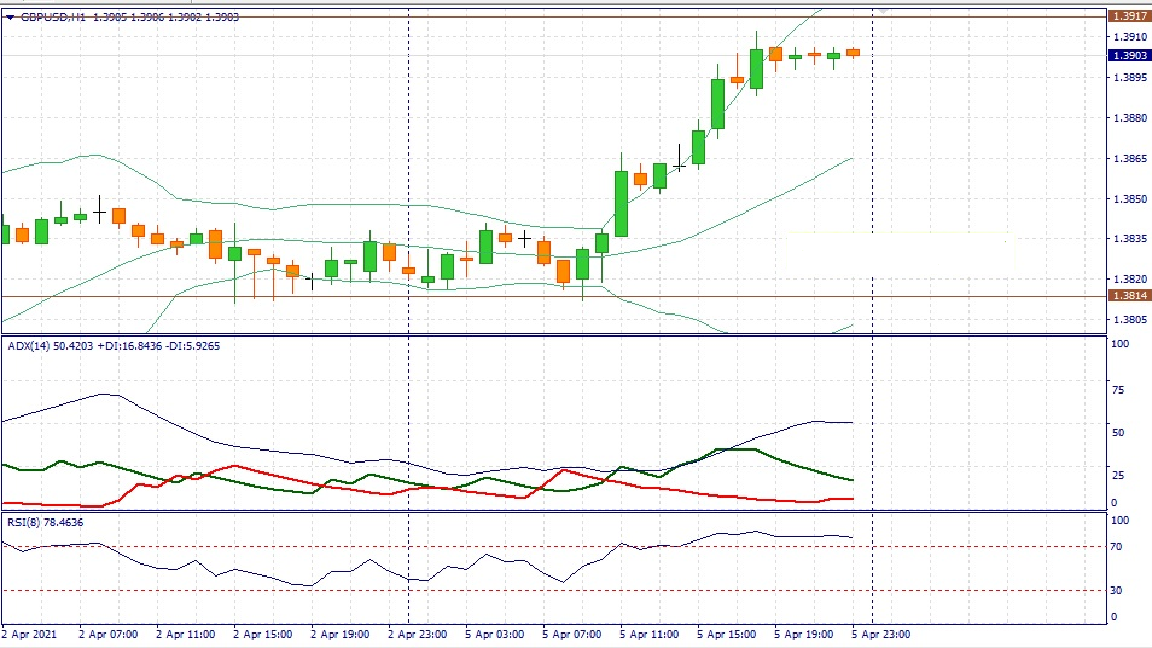Click the gray chart shift marker at top
1152x648 pixels.
883,11
